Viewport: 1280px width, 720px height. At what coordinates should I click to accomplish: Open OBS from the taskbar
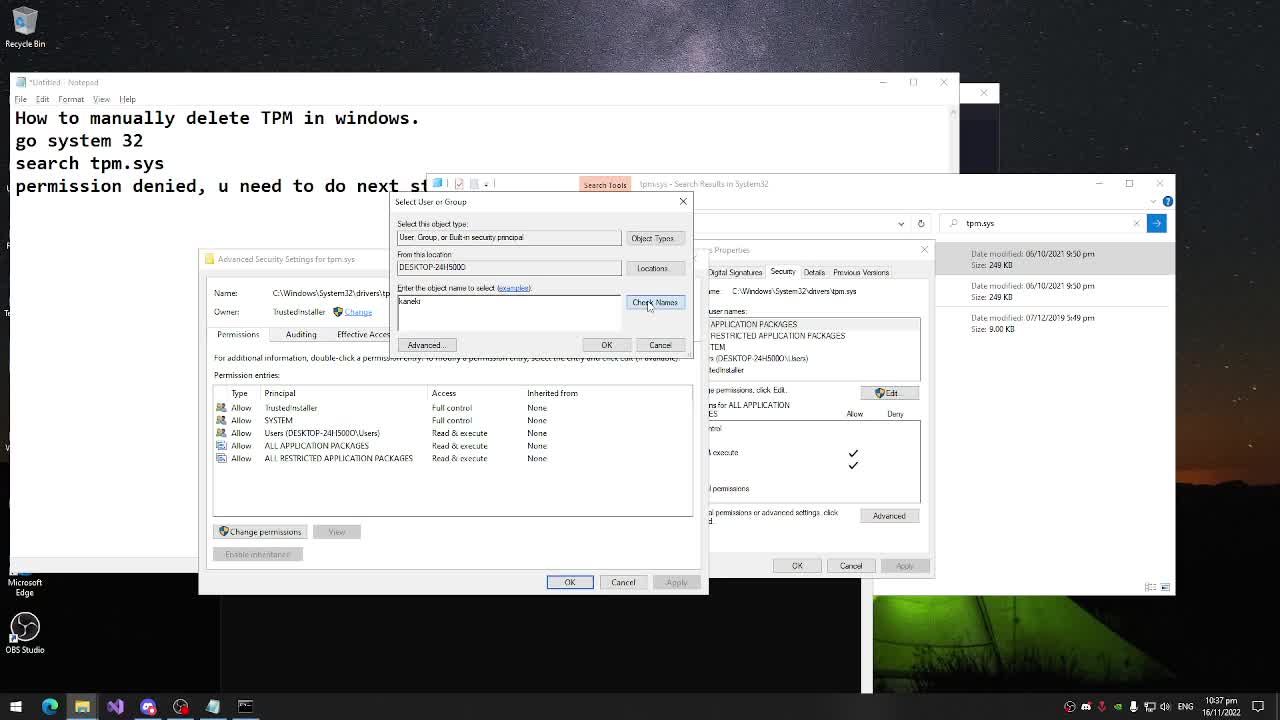point(180,706)
